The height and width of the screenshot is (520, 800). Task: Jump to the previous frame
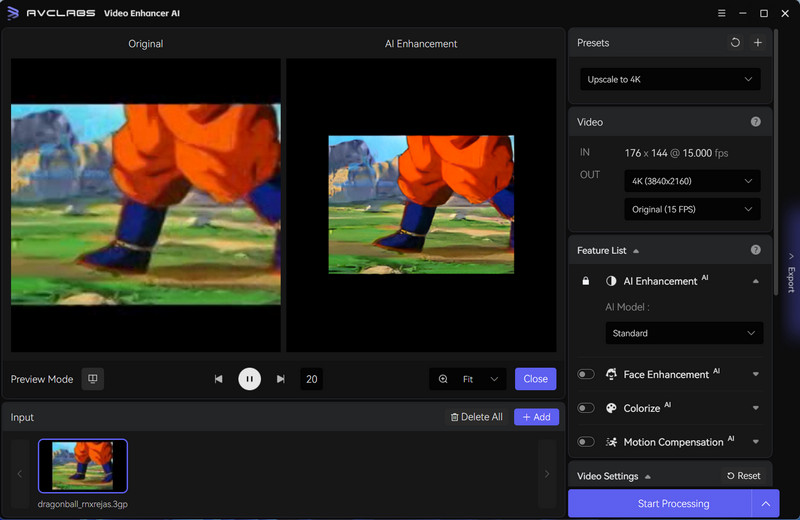[x=218, y=379]
